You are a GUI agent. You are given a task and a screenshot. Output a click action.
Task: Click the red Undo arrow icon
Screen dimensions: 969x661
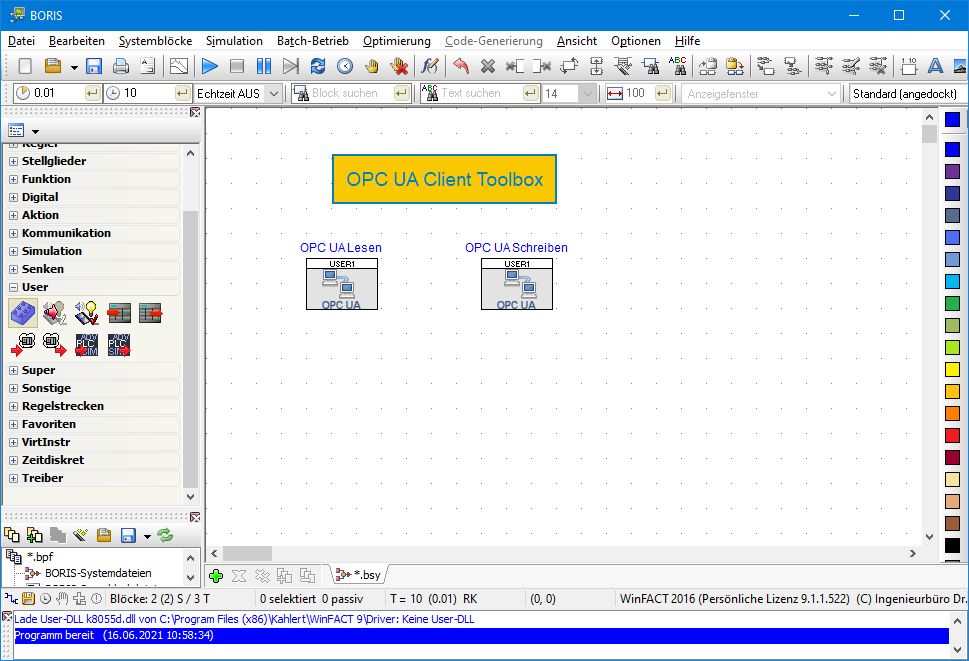460,65
